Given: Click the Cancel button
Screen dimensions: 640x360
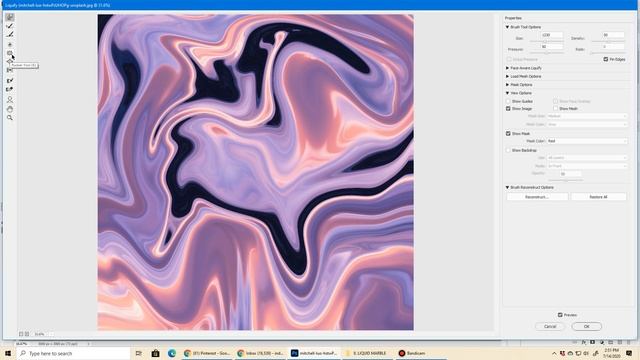Looking at the screenshot, I should (550, 326).
